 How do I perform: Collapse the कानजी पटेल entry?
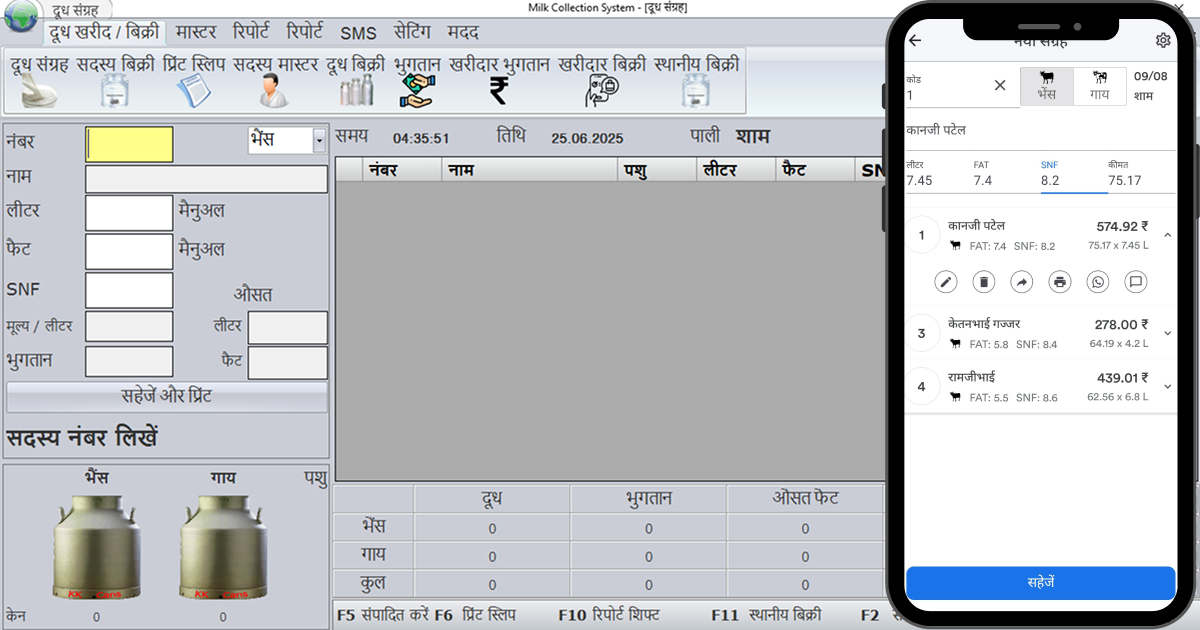pyautogui.click(x=1166, y=234)
